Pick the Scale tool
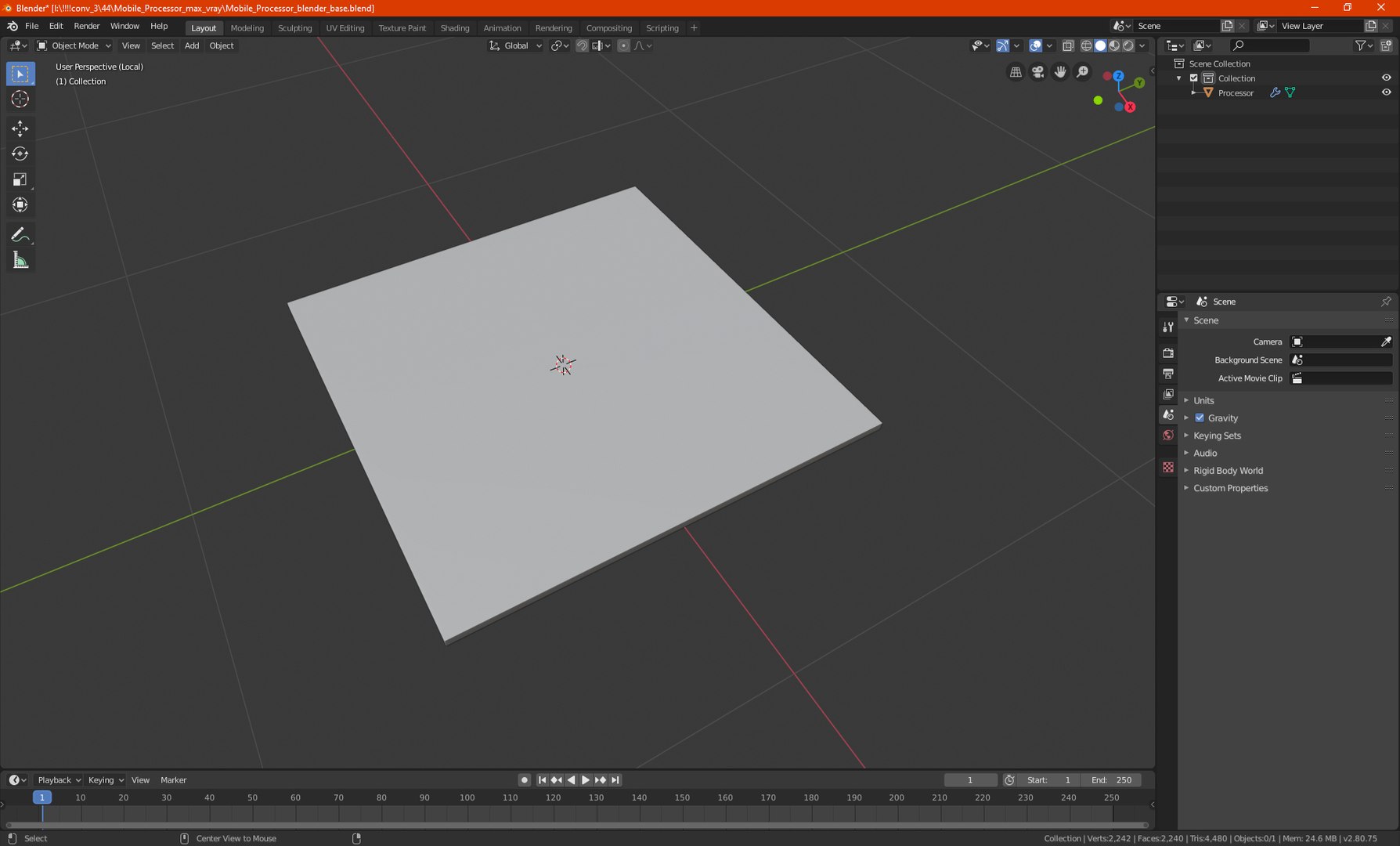Viewport: 1400px width, 846px height. click(x=20, y=179)
